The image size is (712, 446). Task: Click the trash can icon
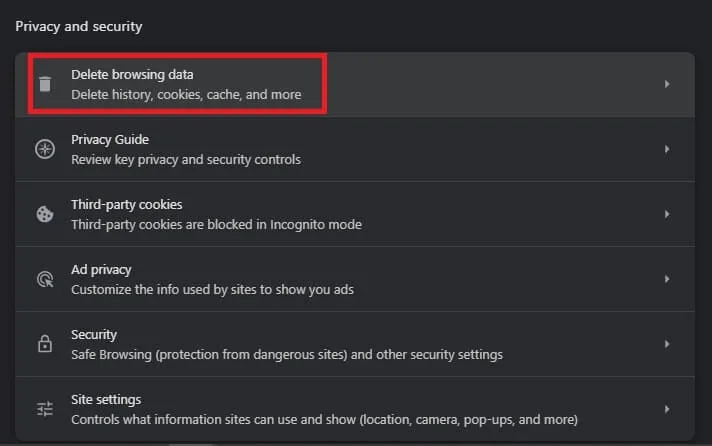[x=45, y=84]
